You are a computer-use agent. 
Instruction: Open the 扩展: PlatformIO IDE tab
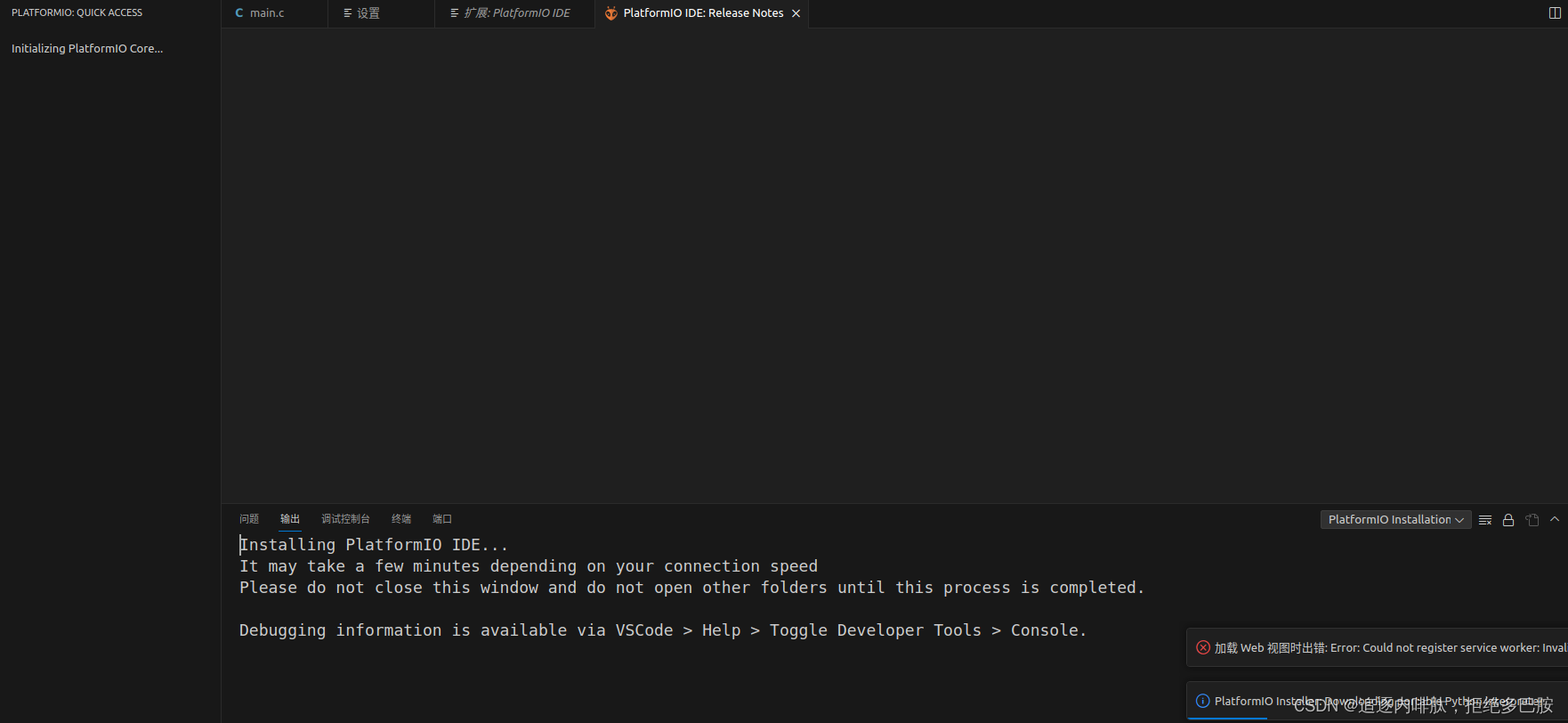pyautogui.click(x=514, y=13)
